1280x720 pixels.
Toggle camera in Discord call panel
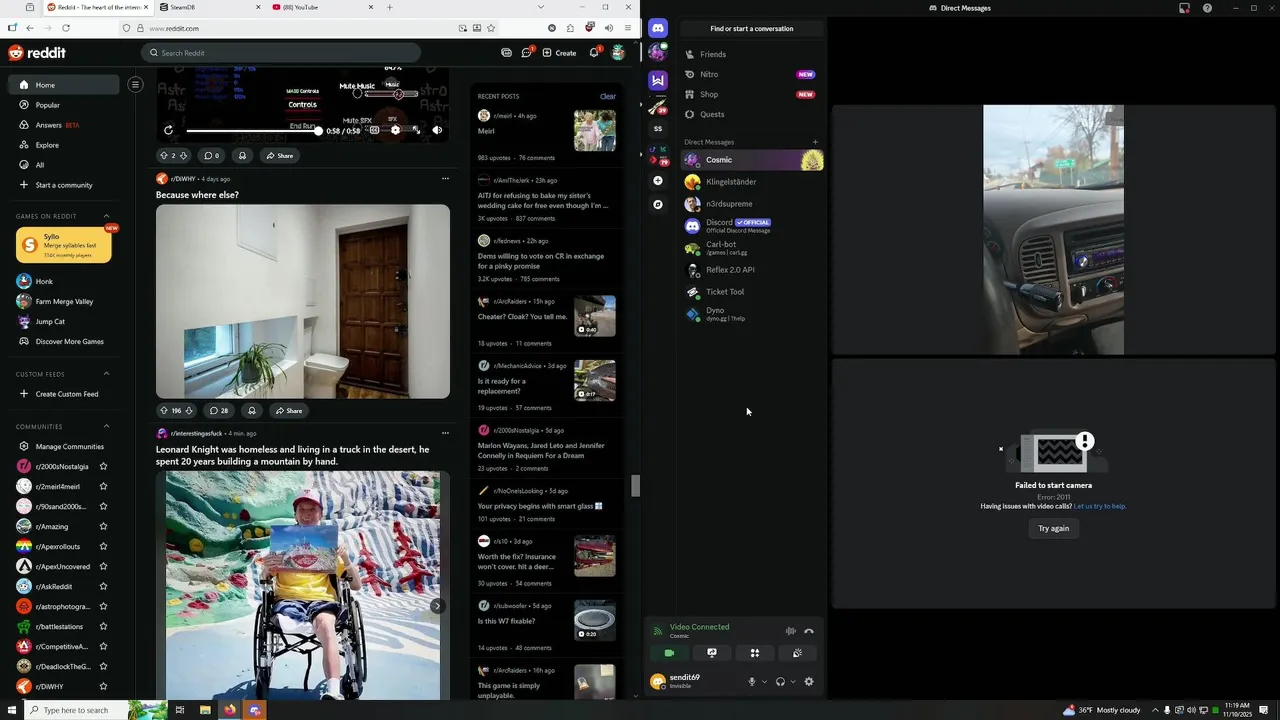tap(669, 653)
